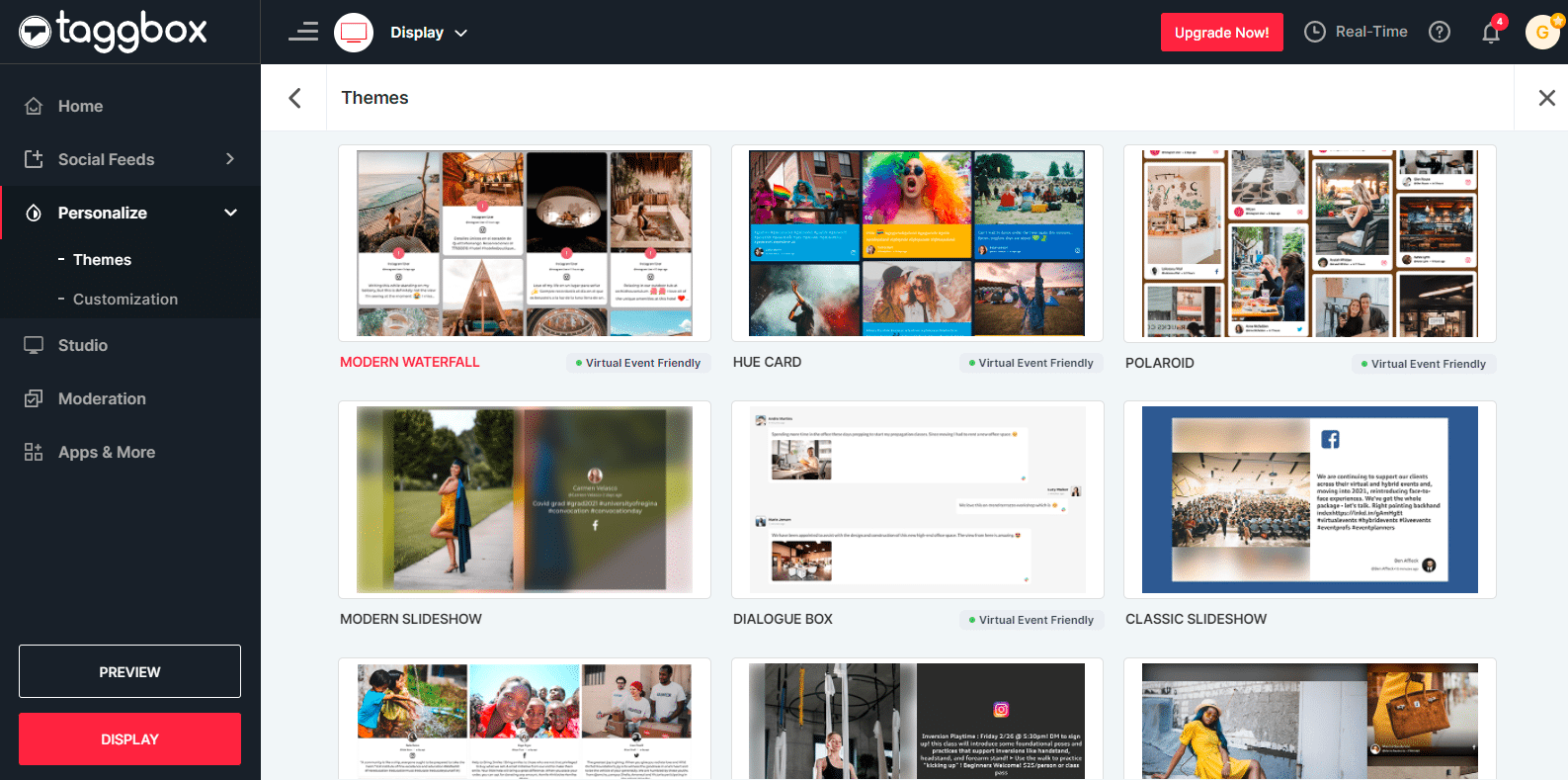Click the Taggbox logo
Image resolution: width=1568 pixels, height=780 pixels.
pyautogui.click(x=113, y=32)
